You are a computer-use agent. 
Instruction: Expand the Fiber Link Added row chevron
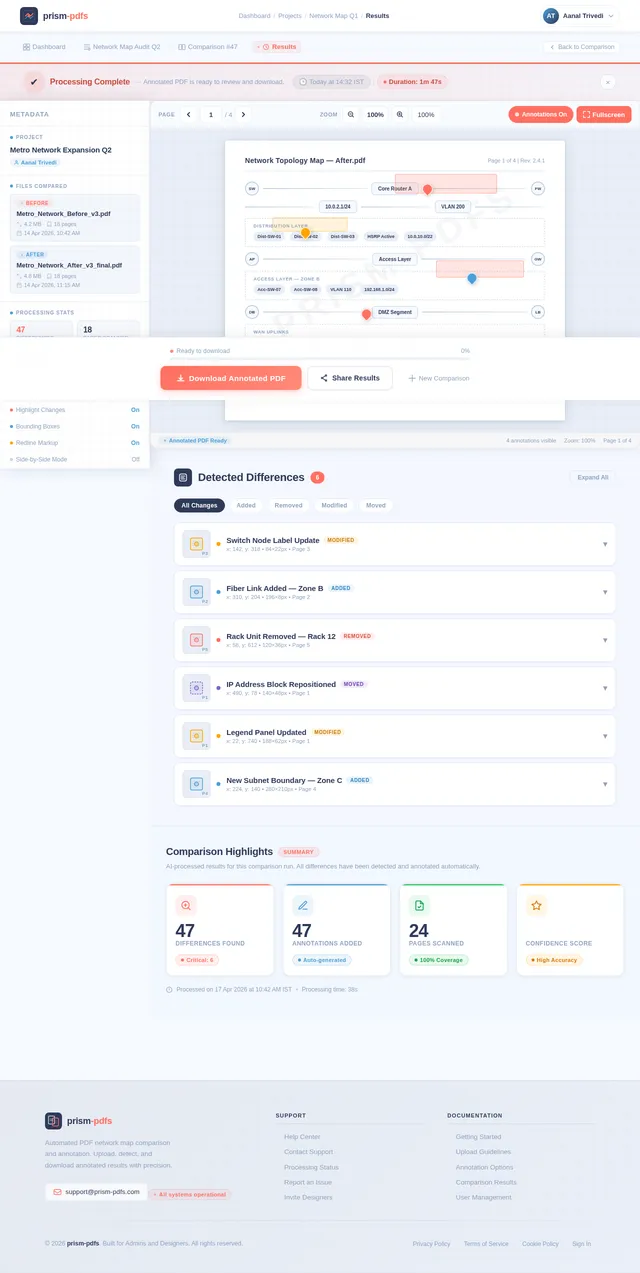[605, 592]
